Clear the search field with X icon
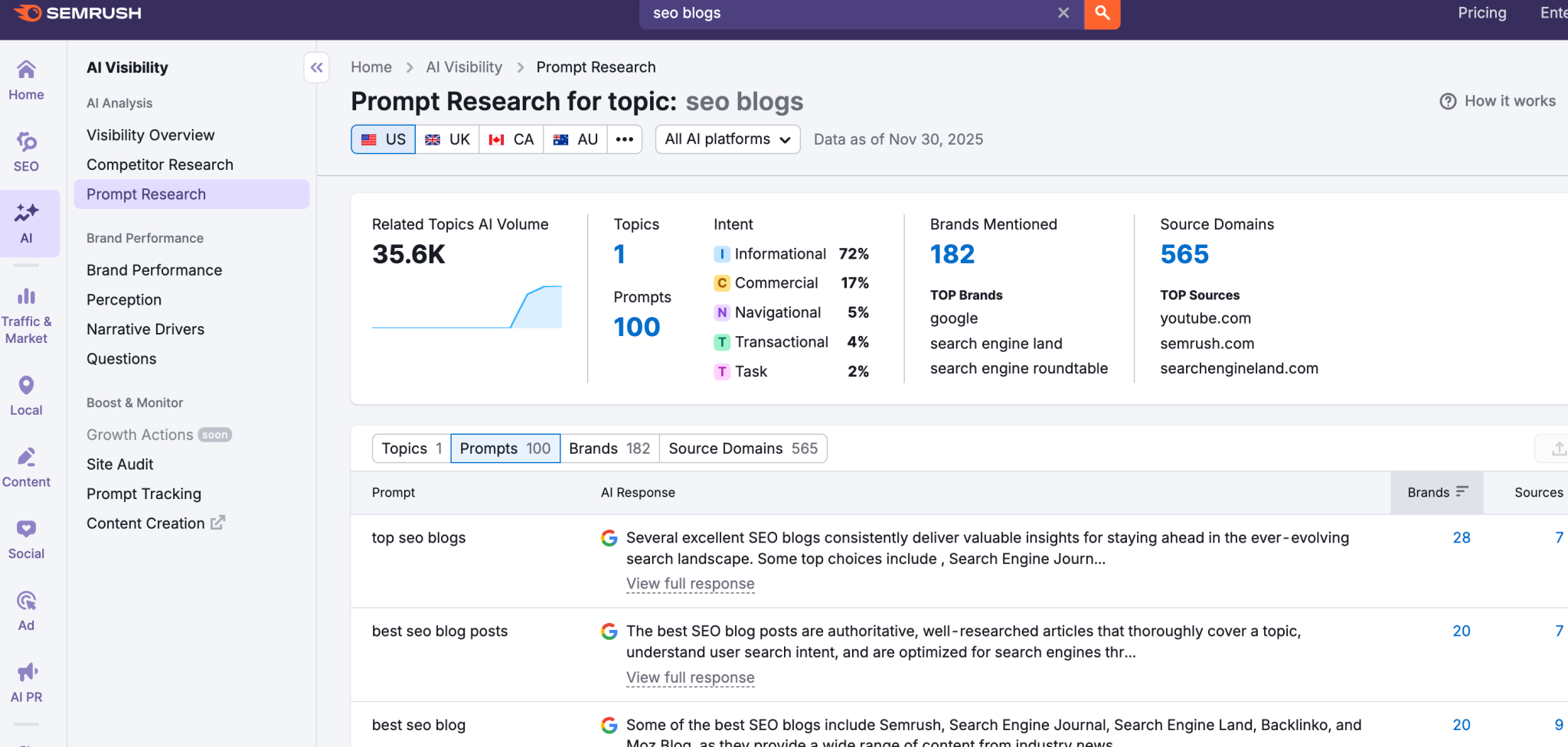 click(x=1063, y=13)
